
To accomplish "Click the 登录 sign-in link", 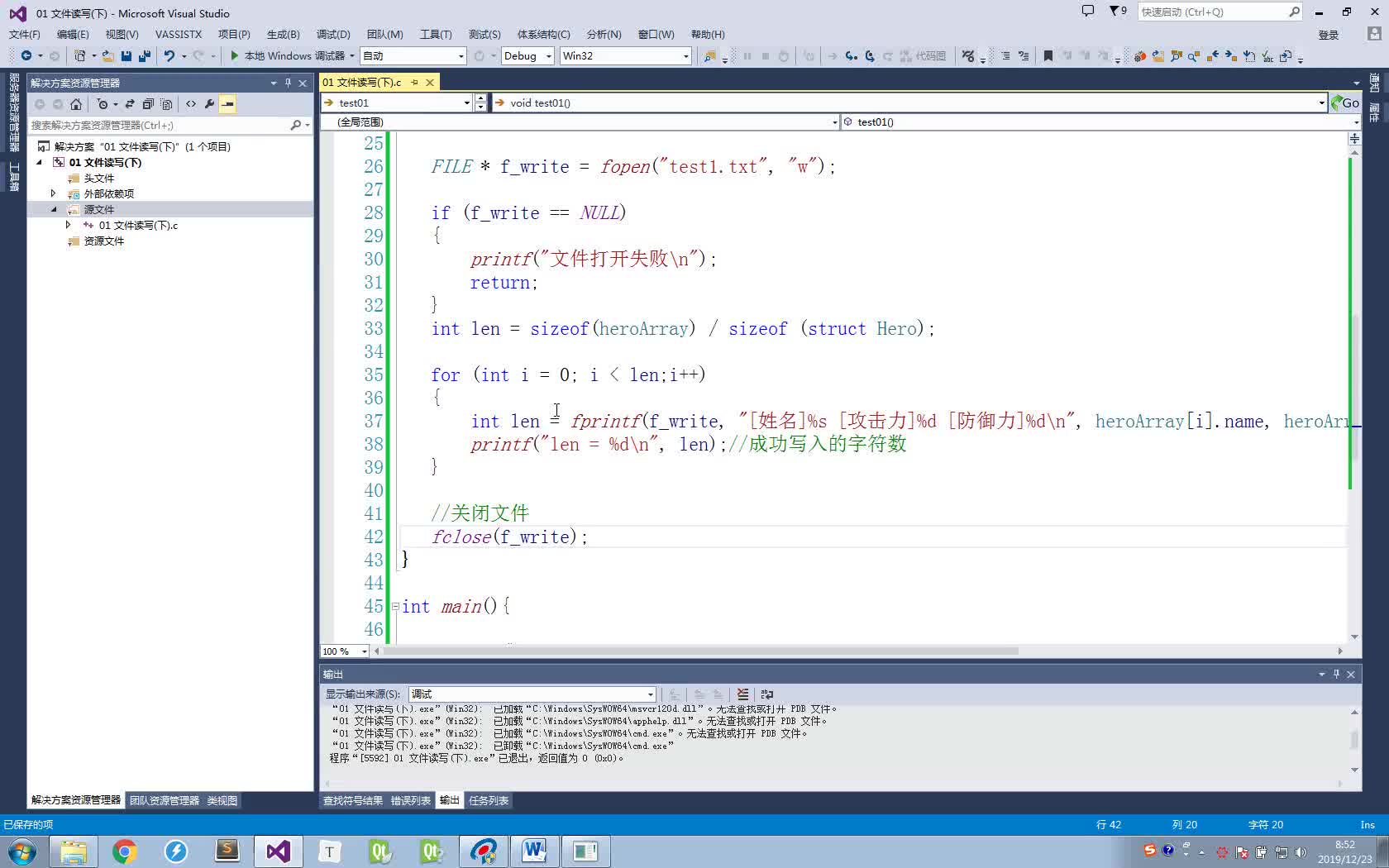I will coord(1329,35).
